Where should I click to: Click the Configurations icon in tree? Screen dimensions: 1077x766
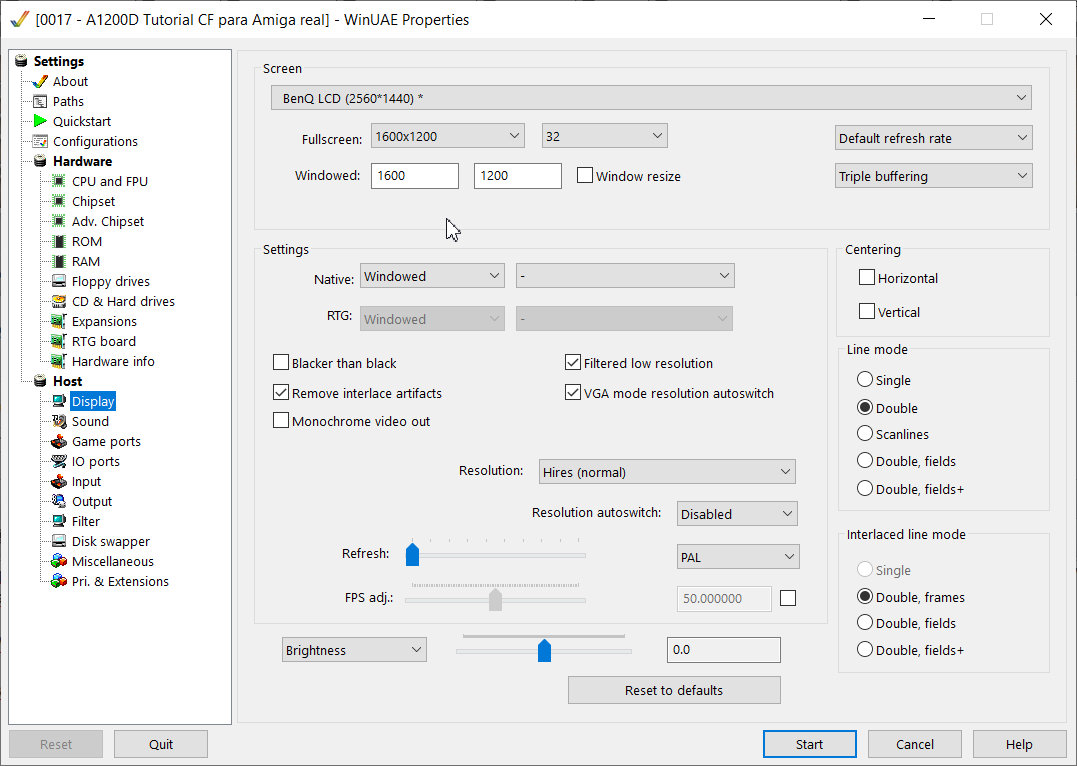[x=41, y=141]
